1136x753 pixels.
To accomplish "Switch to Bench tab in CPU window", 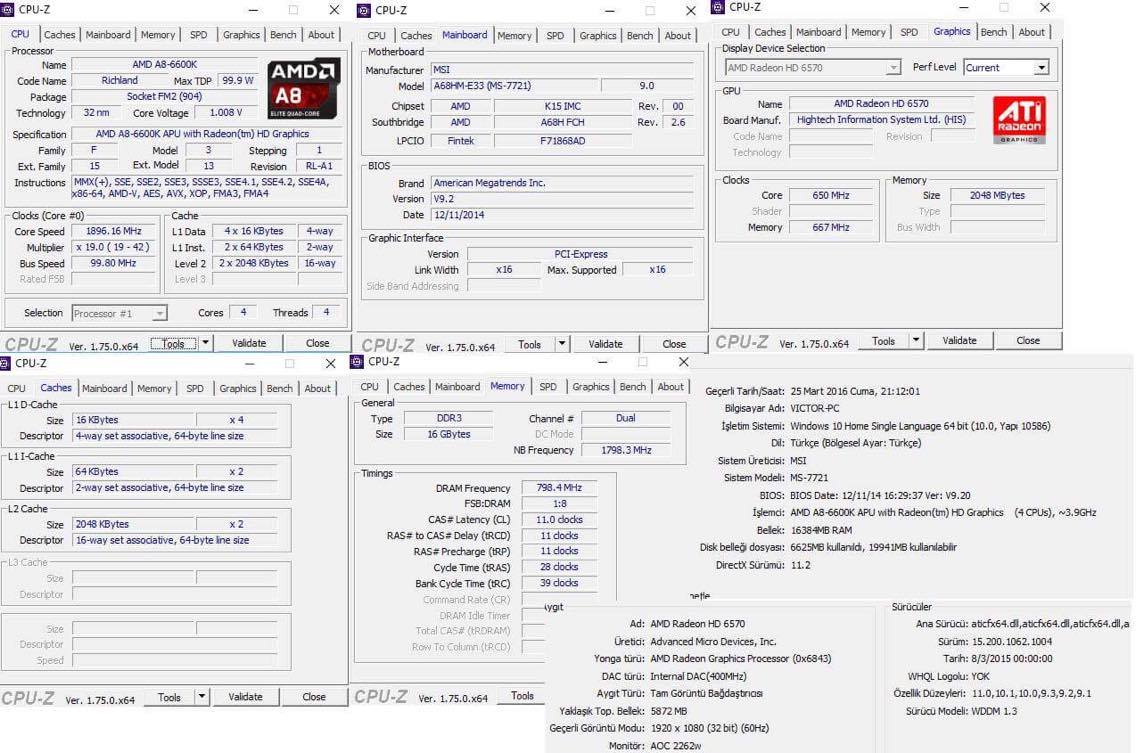I will (x=283, y=35).
